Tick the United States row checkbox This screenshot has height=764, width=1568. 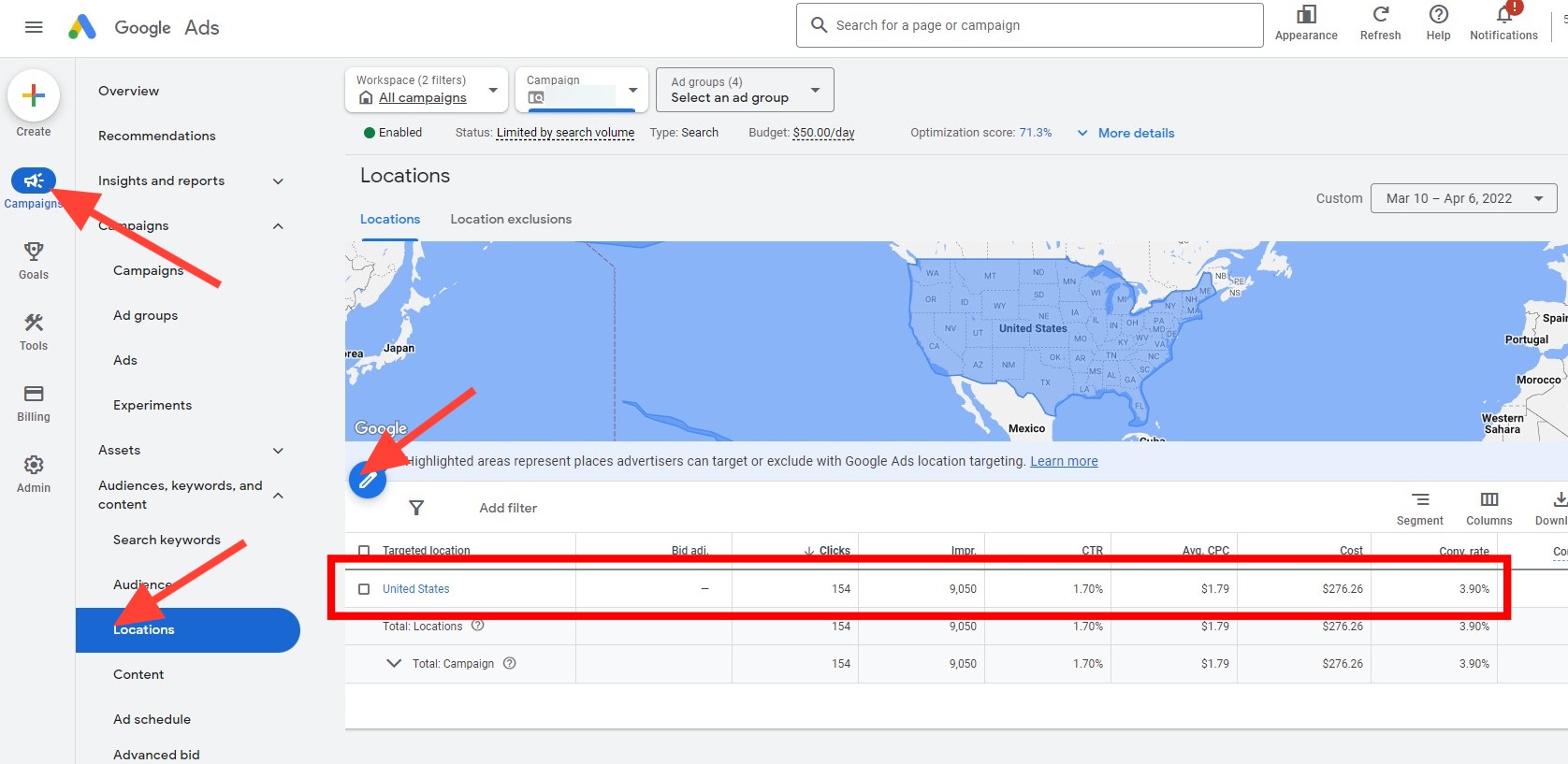click(x=364, y=589)
